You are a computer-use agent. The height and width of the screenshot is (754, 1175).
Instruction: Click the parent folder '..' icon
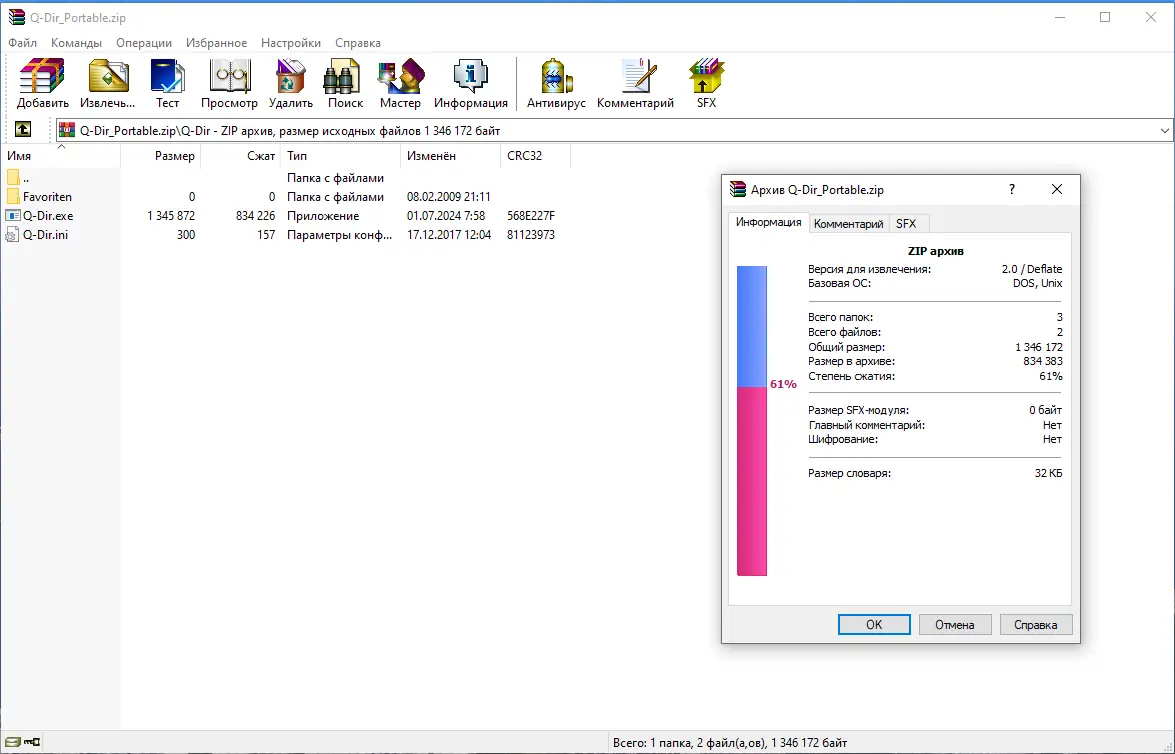(13, 178)
